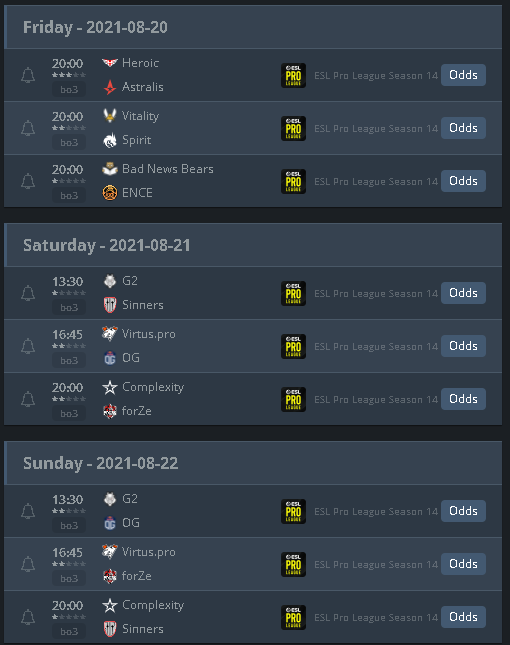The width and height of the screenshot is (510, 645).
Task: Toggle bell for Bad News Bears match
Action: 28,181
